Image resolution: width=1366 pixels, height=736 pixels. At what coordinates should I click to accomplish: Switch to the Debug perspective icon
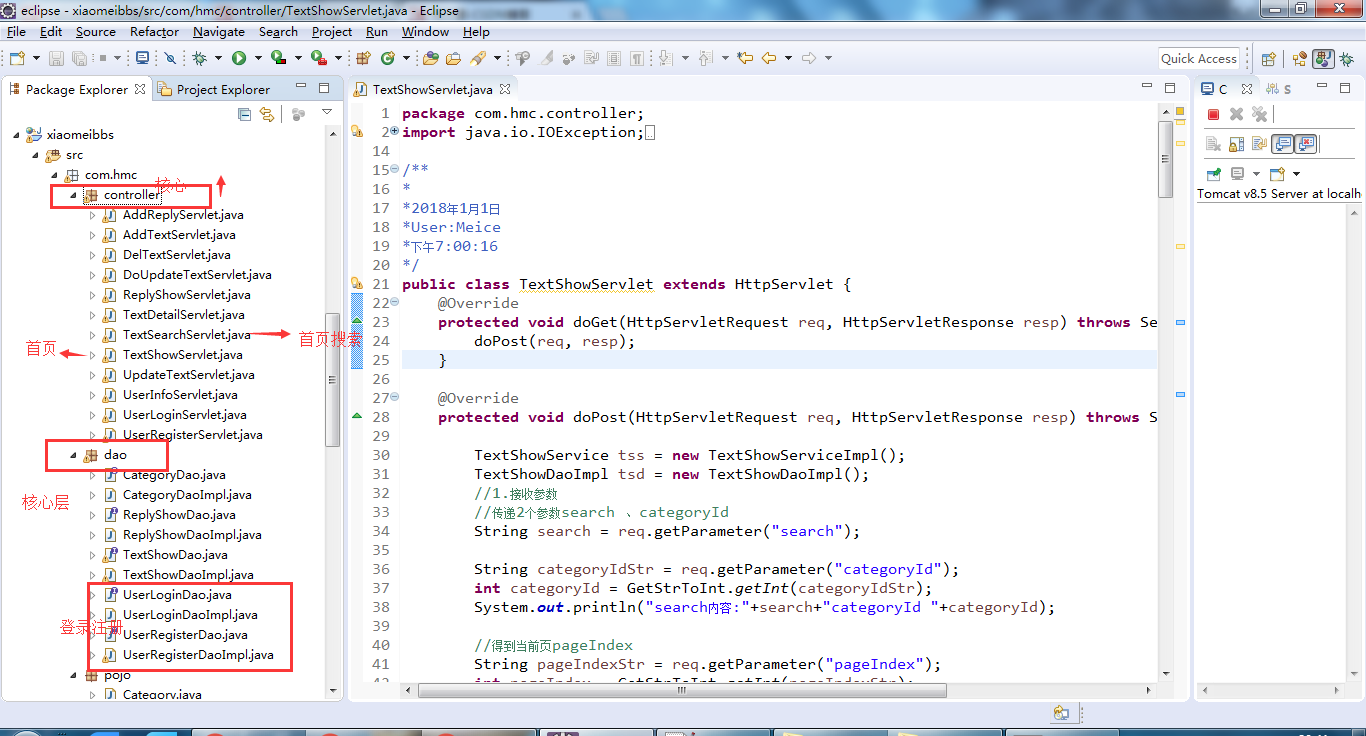click(x=1347, y=59)
